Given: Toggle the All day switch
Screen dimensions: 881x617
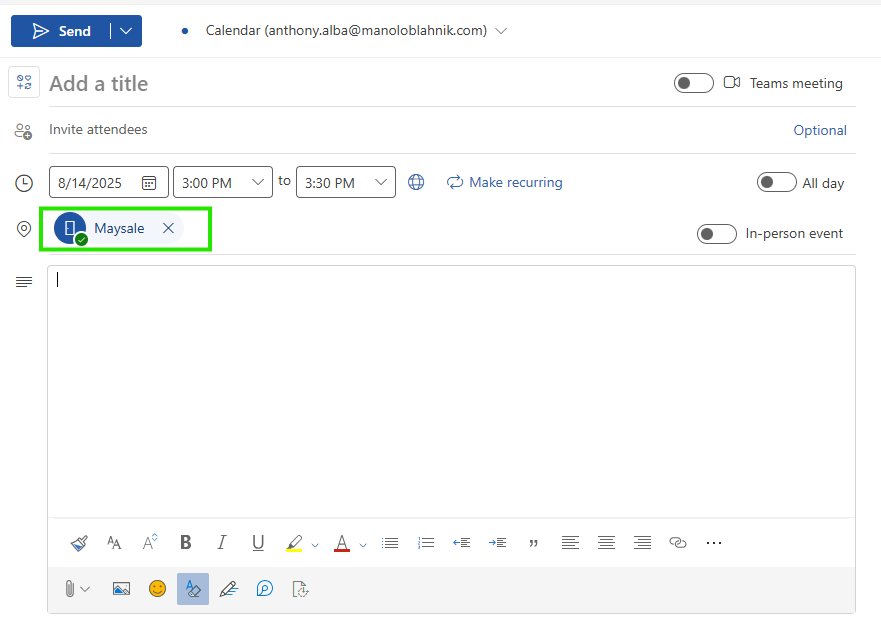Looking at the screenshot, I should 776,183.
